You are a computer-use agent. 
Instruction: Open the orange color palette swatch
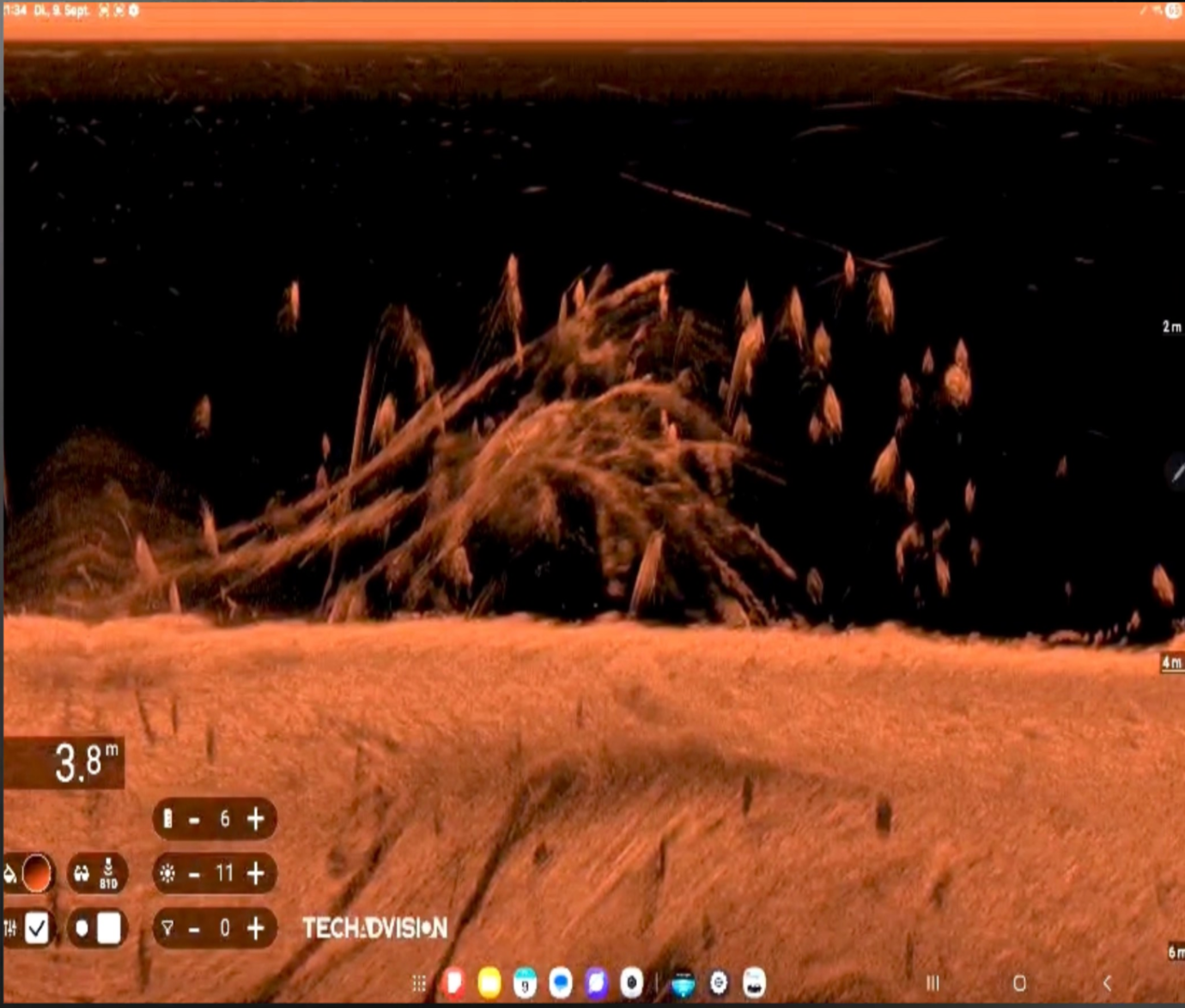coord(36,874)
